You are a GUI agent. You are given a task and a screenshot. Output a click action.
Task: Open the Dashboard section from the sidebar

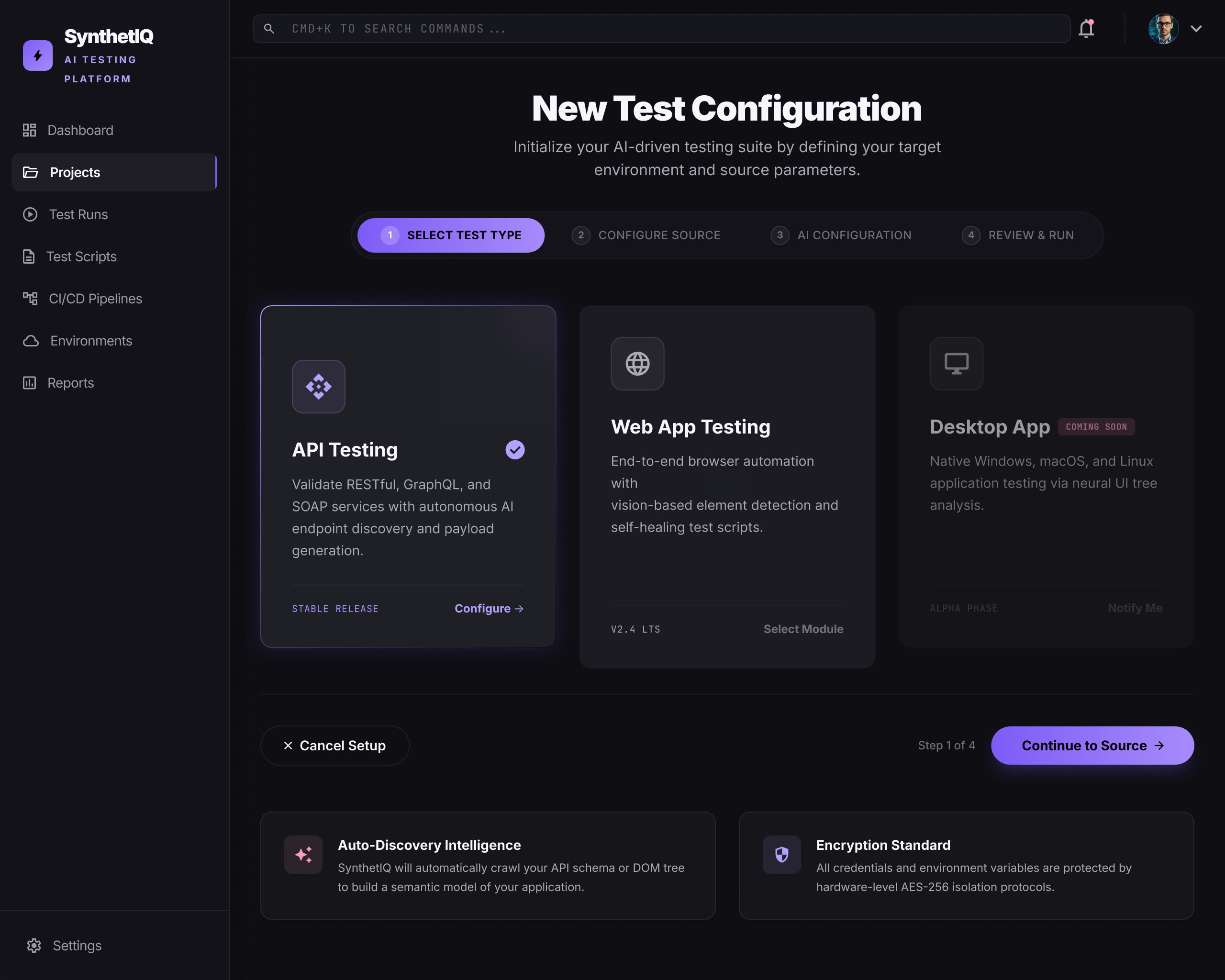79,130
